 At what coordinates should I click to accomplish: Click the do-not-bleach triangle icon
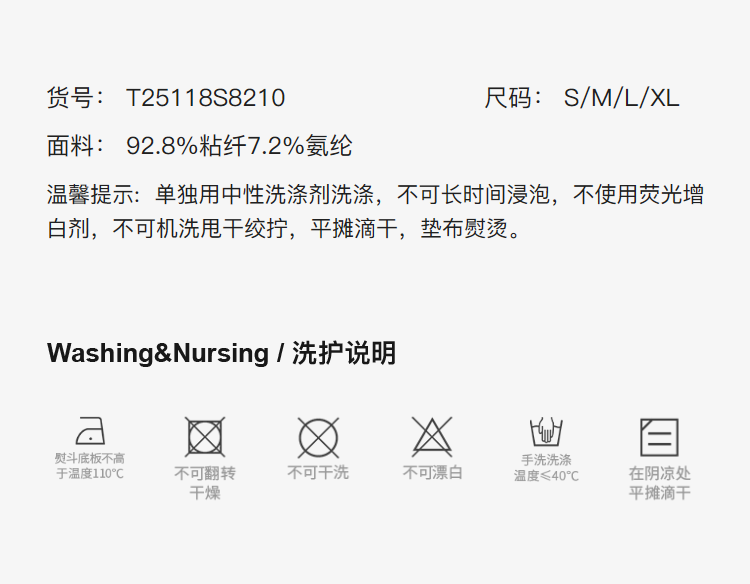[x=432, y=436]
